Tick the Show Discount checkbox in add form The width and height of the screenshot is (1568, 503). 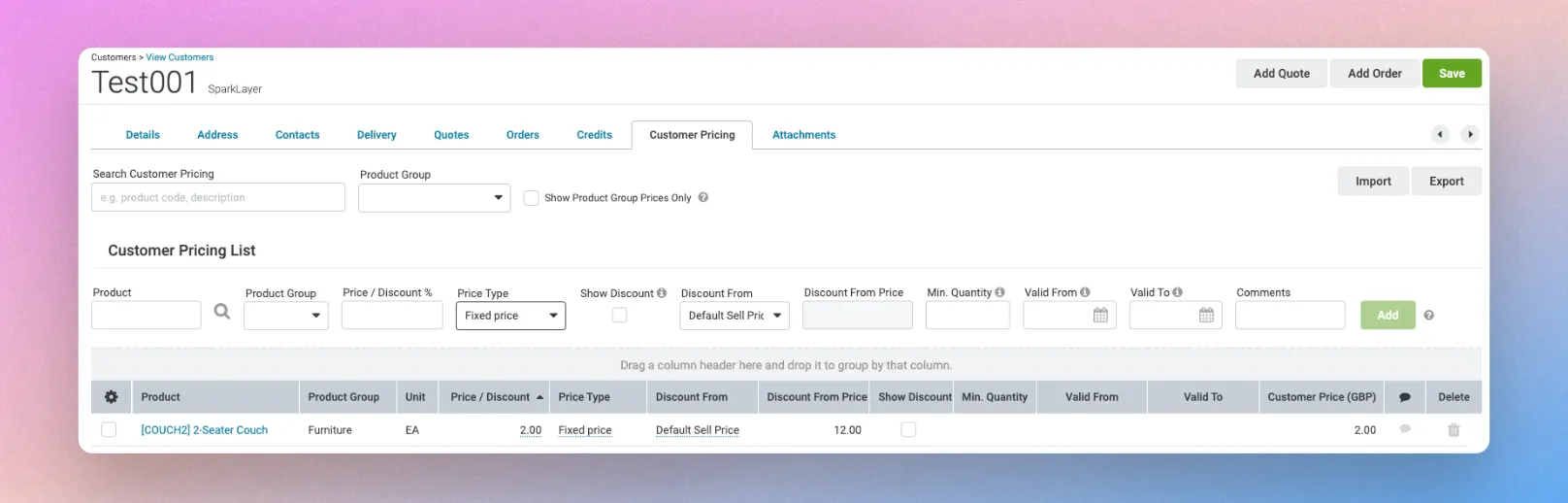[x=619, y=316]
